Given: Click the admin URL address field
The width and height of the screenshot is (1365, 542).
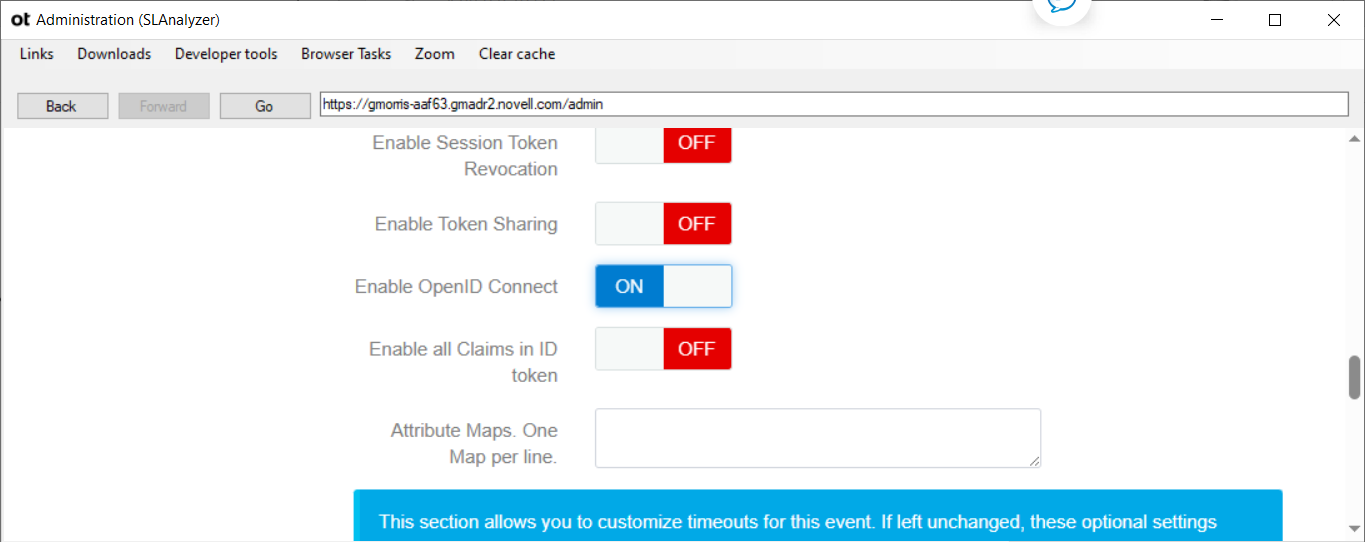Looking at the screenshot, I should [x=833, y=104].
